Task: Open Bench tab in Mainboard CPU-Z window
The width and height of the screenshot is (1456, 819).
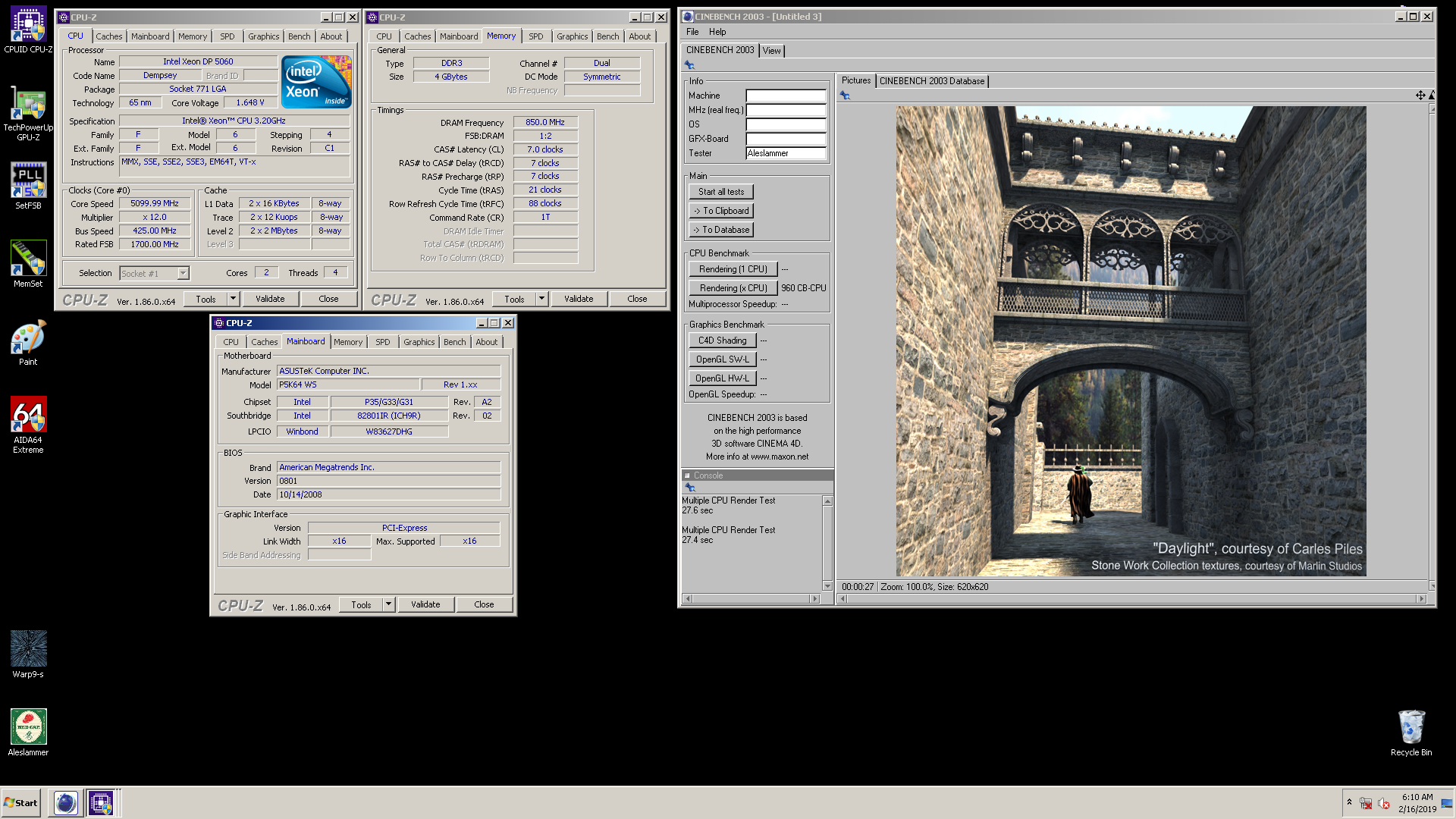Action: pyautogui.click(x=454, y=342)
